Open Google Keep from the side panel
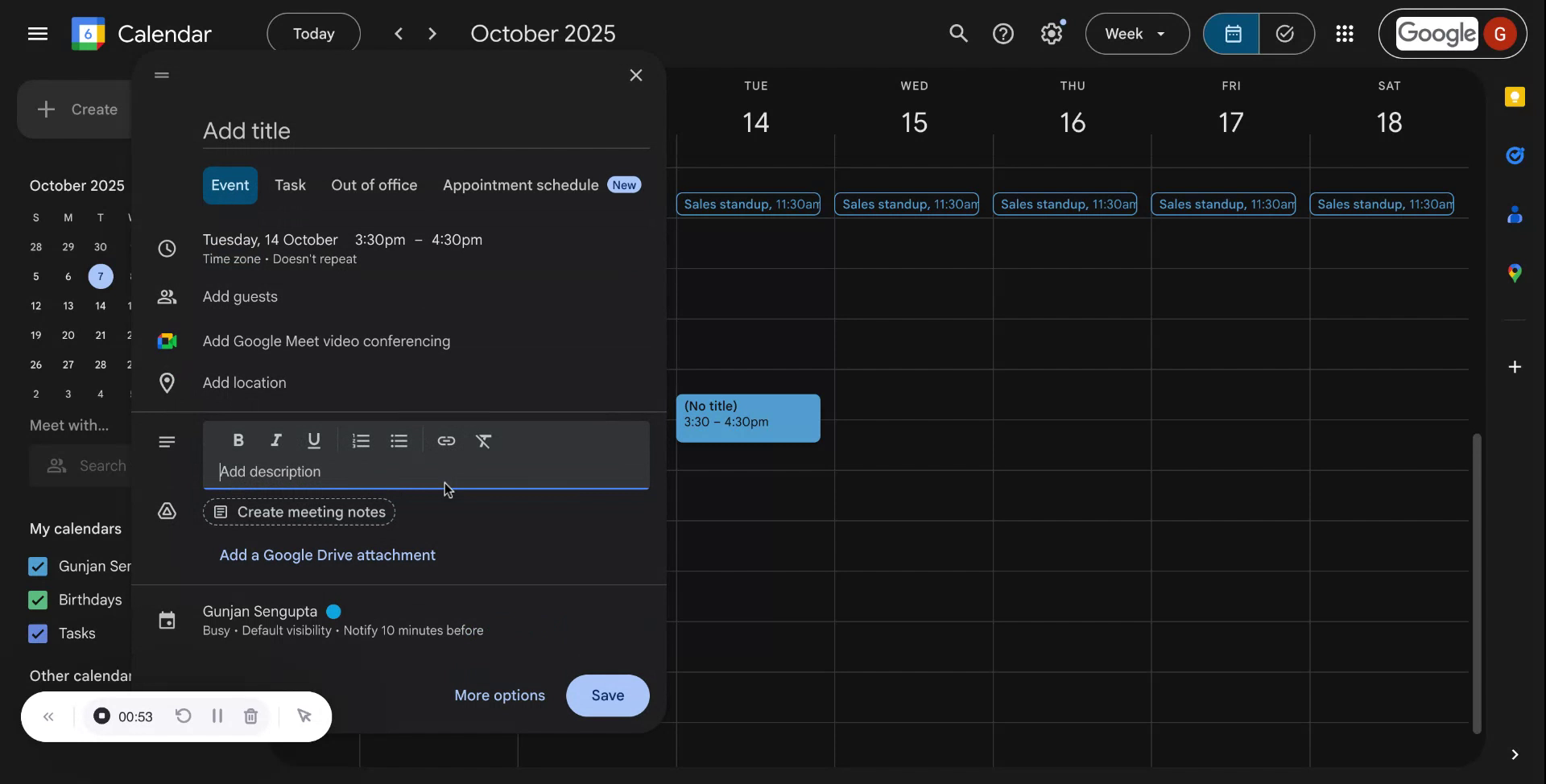The image size is (1546, 784). coord(1515,97)
